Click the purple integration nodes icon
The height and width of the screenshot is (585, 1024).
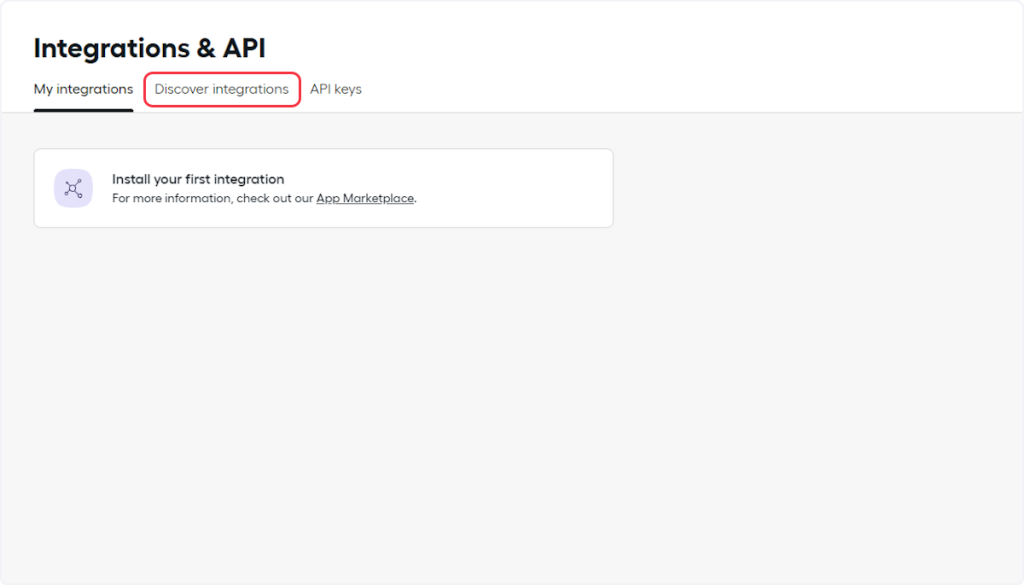[x=73, y=188]
